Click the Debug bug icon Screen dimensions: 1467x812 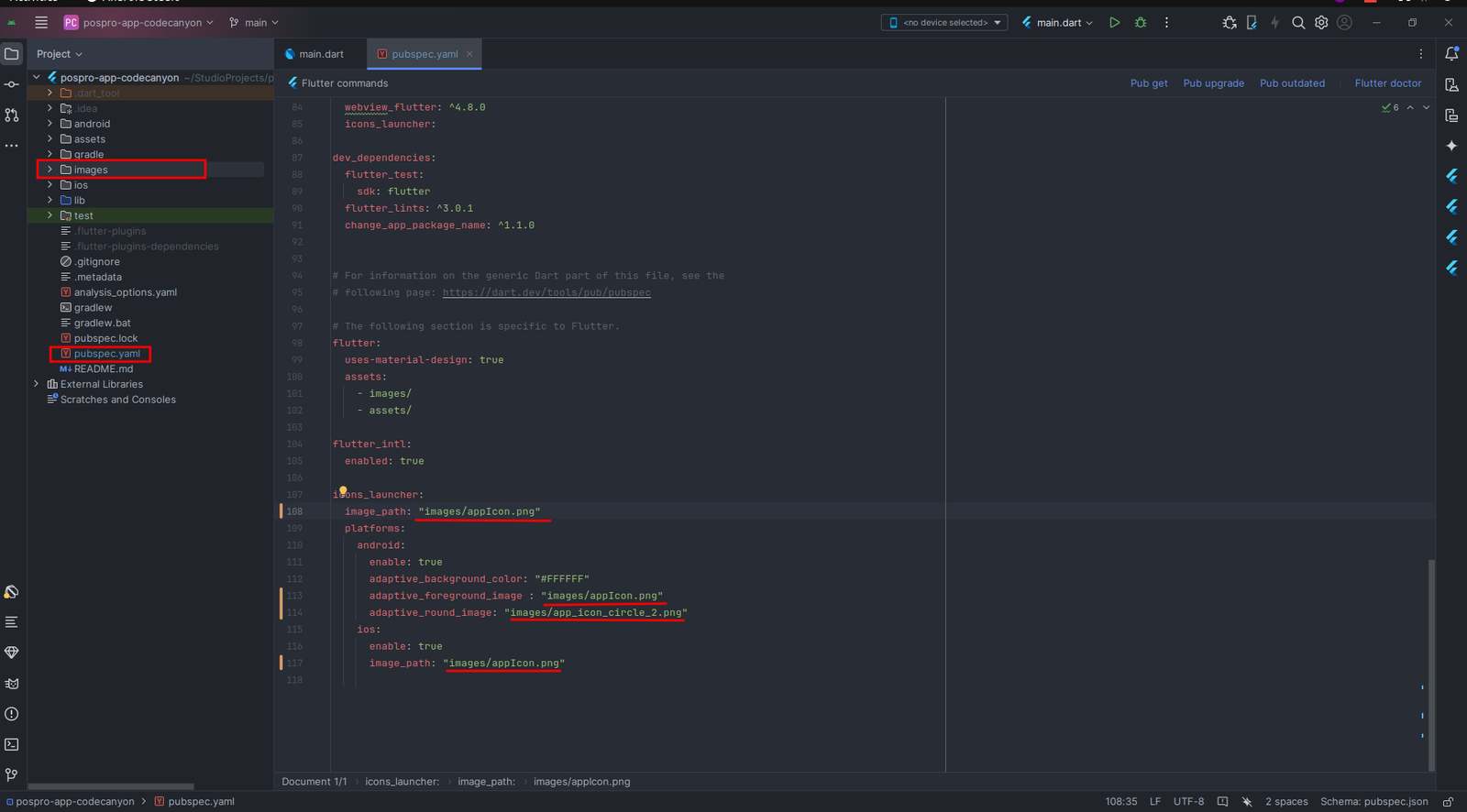(x=1141, y=23)
